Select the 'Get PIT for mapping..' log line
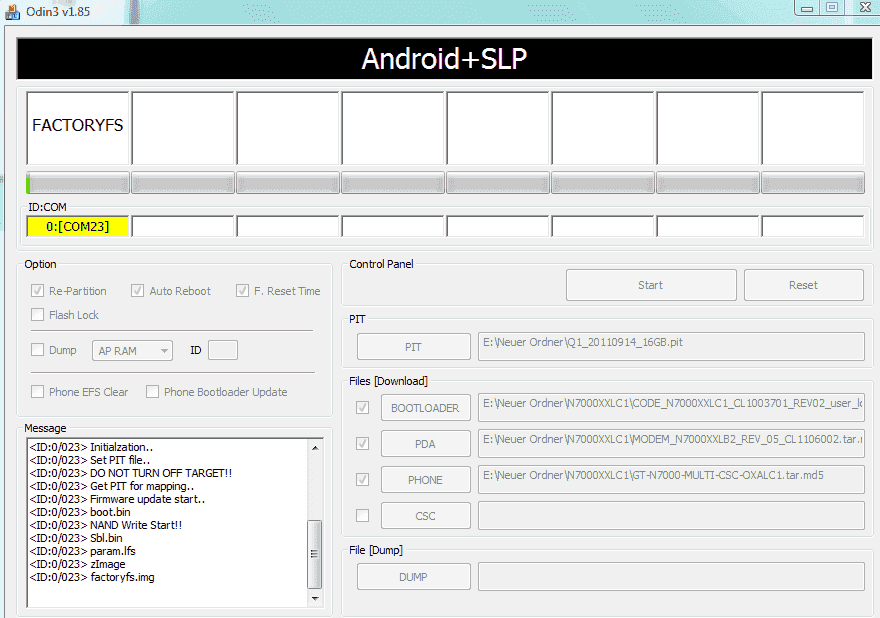The image size is (880, 618). tap(112, 486)
